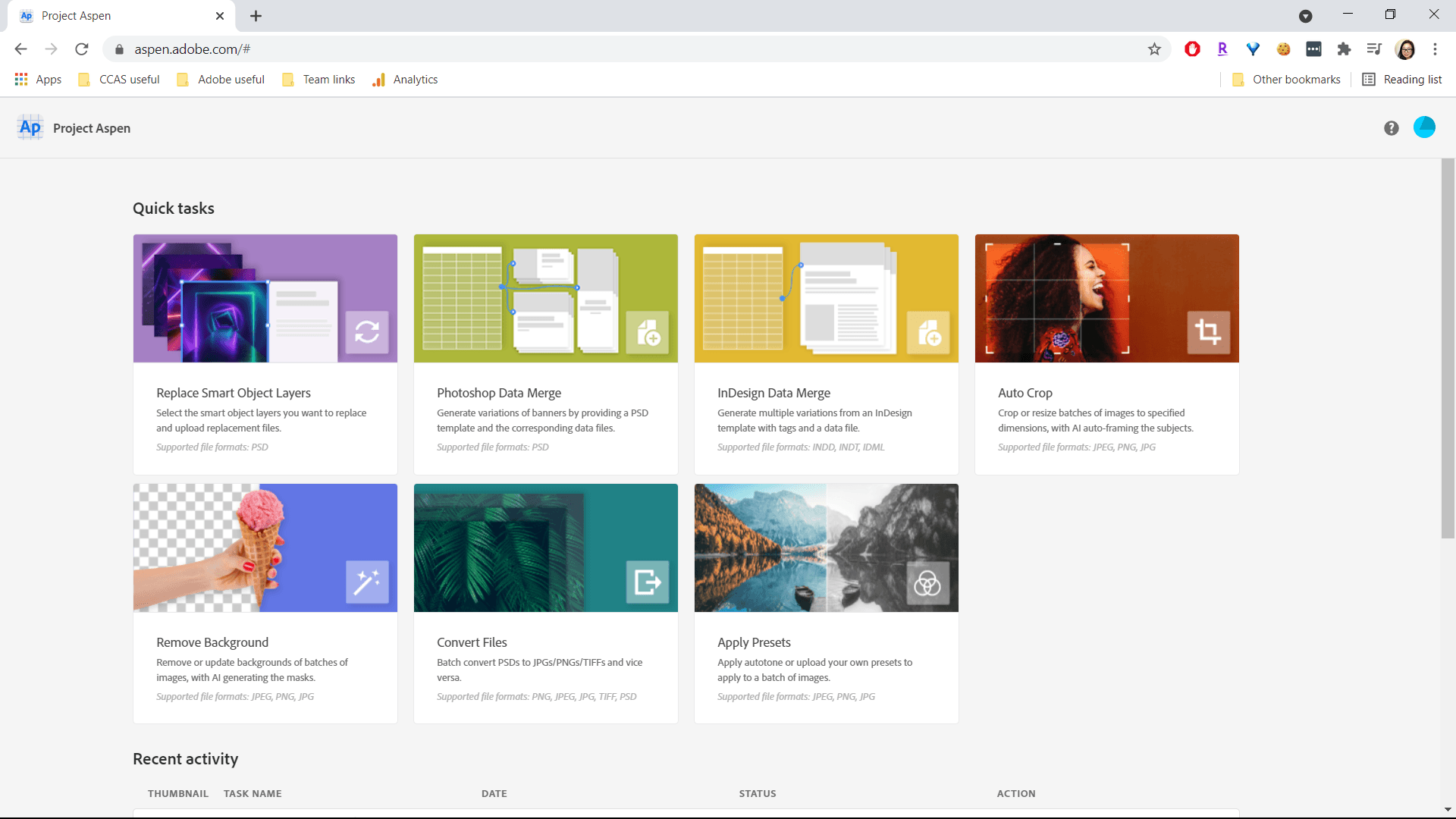1456x819 pixels.
Task: Click the refresh icon on Replace Smart Object Layers
Action: click(367, 332)
